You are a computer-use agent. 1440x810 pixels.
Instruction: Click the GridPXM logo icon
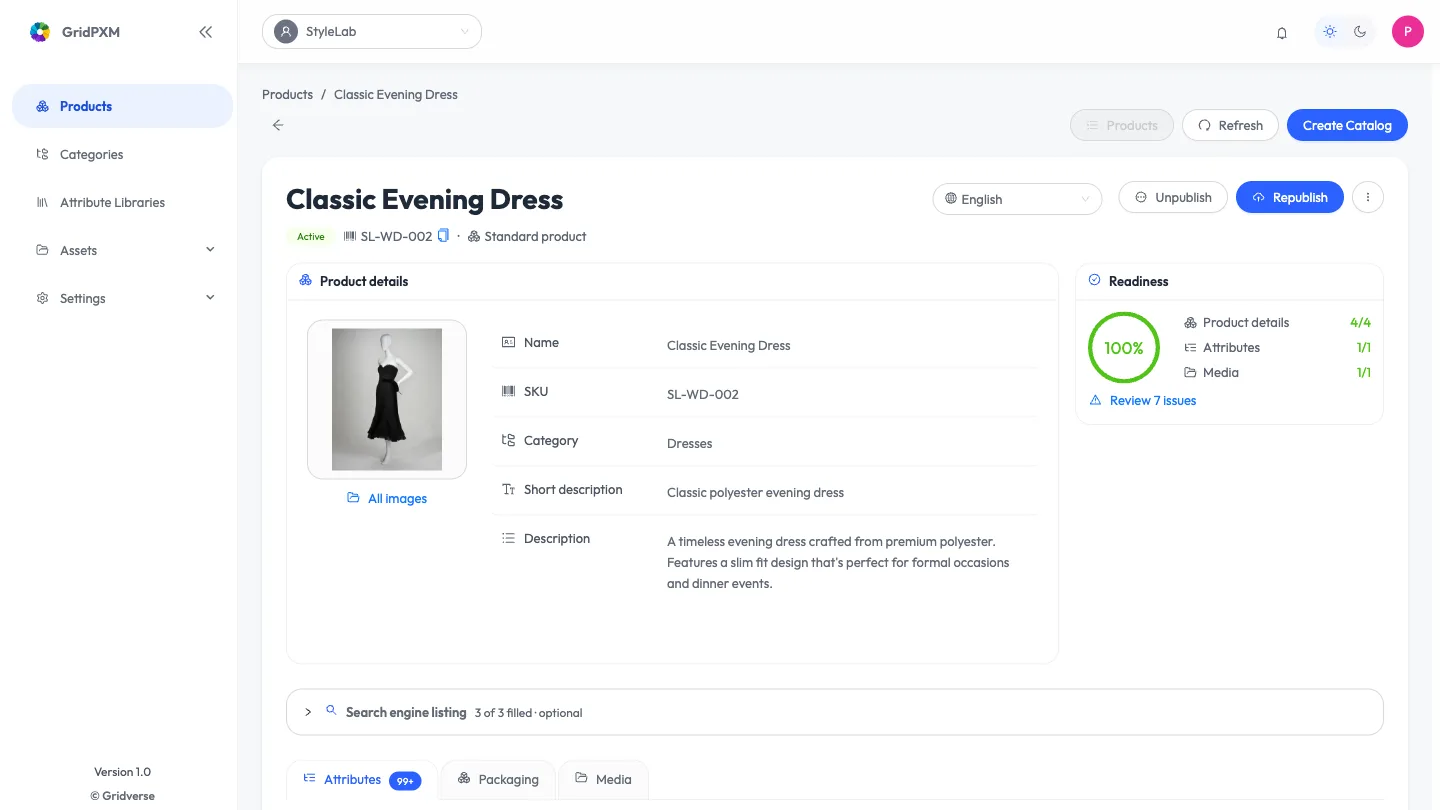(40, 32)
